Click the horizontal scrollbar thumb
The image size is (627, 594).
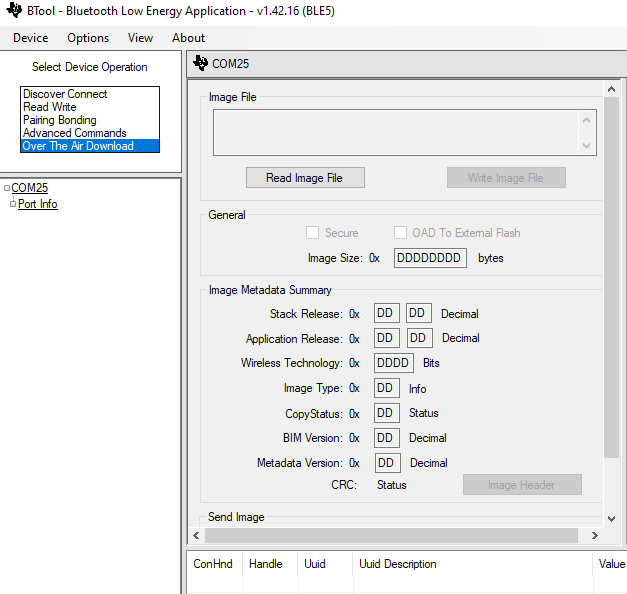coord(391,535)
